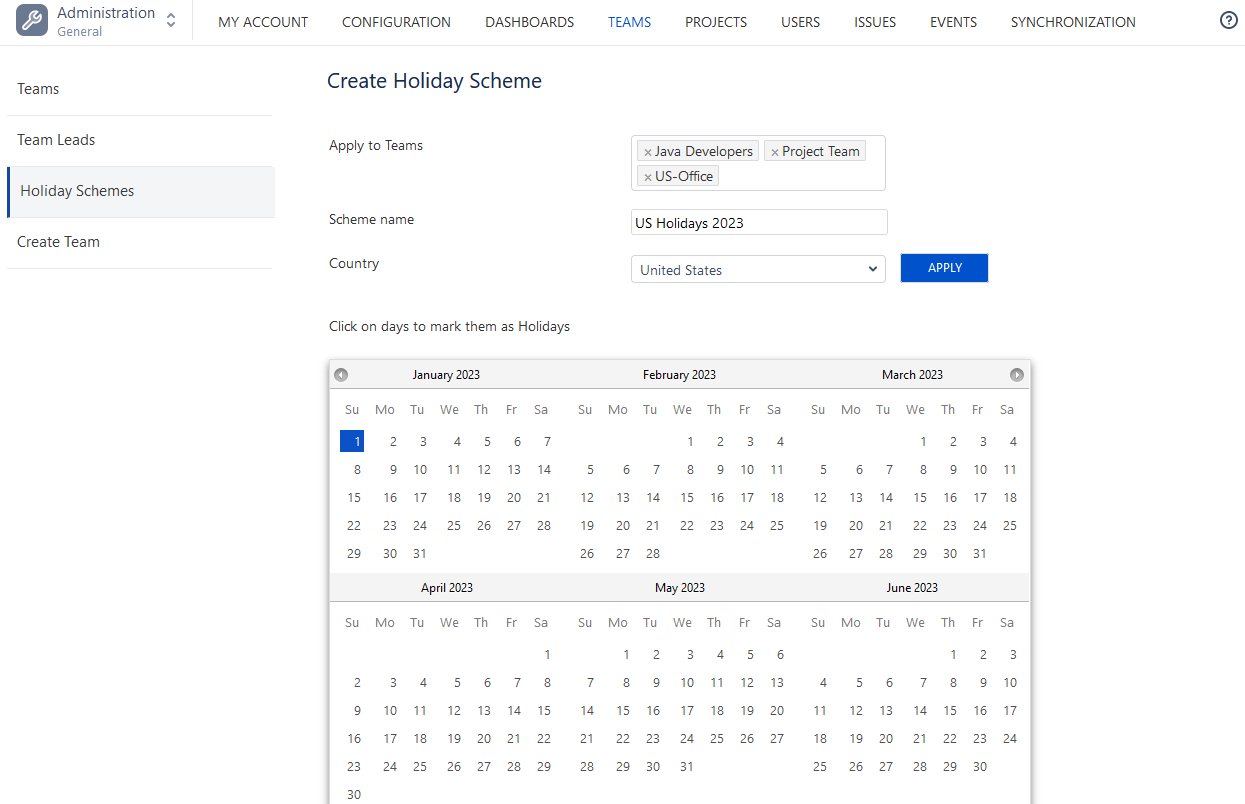Remove US-Office team tag
Image resolution: width=1245 pixels, height=804 pixels.
(x=647, y=177)
